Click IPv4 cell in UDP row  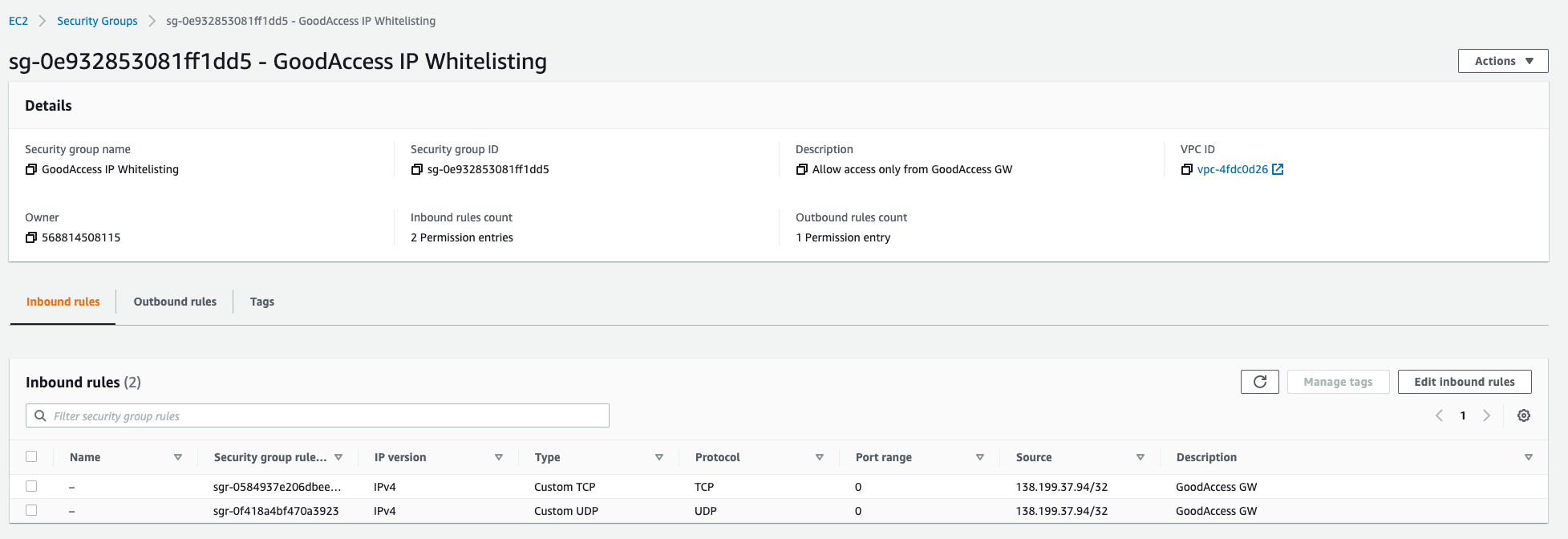coord(385,511)
